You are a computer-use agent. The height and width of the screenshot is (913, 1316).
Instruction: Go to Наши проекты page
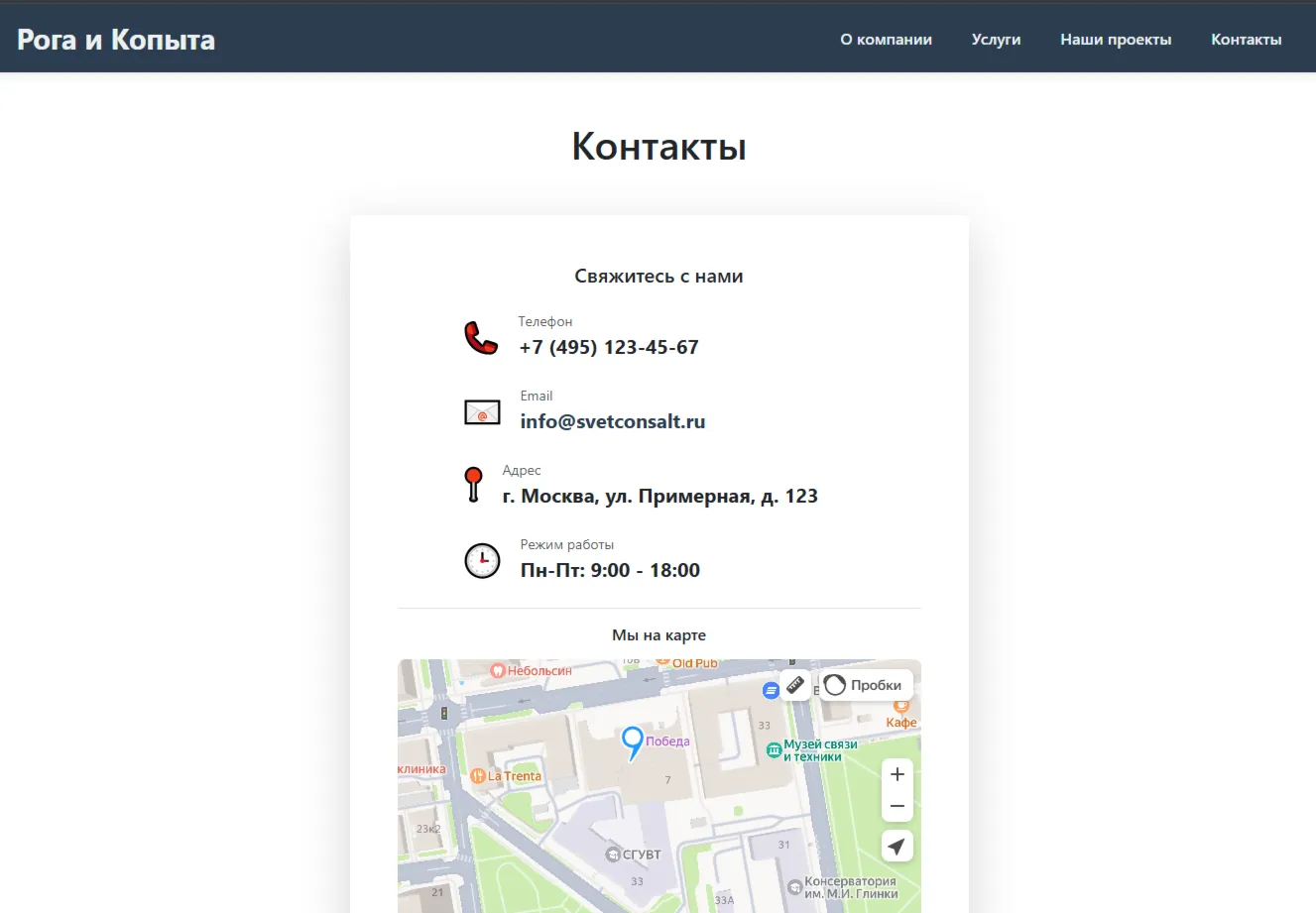1116,40
